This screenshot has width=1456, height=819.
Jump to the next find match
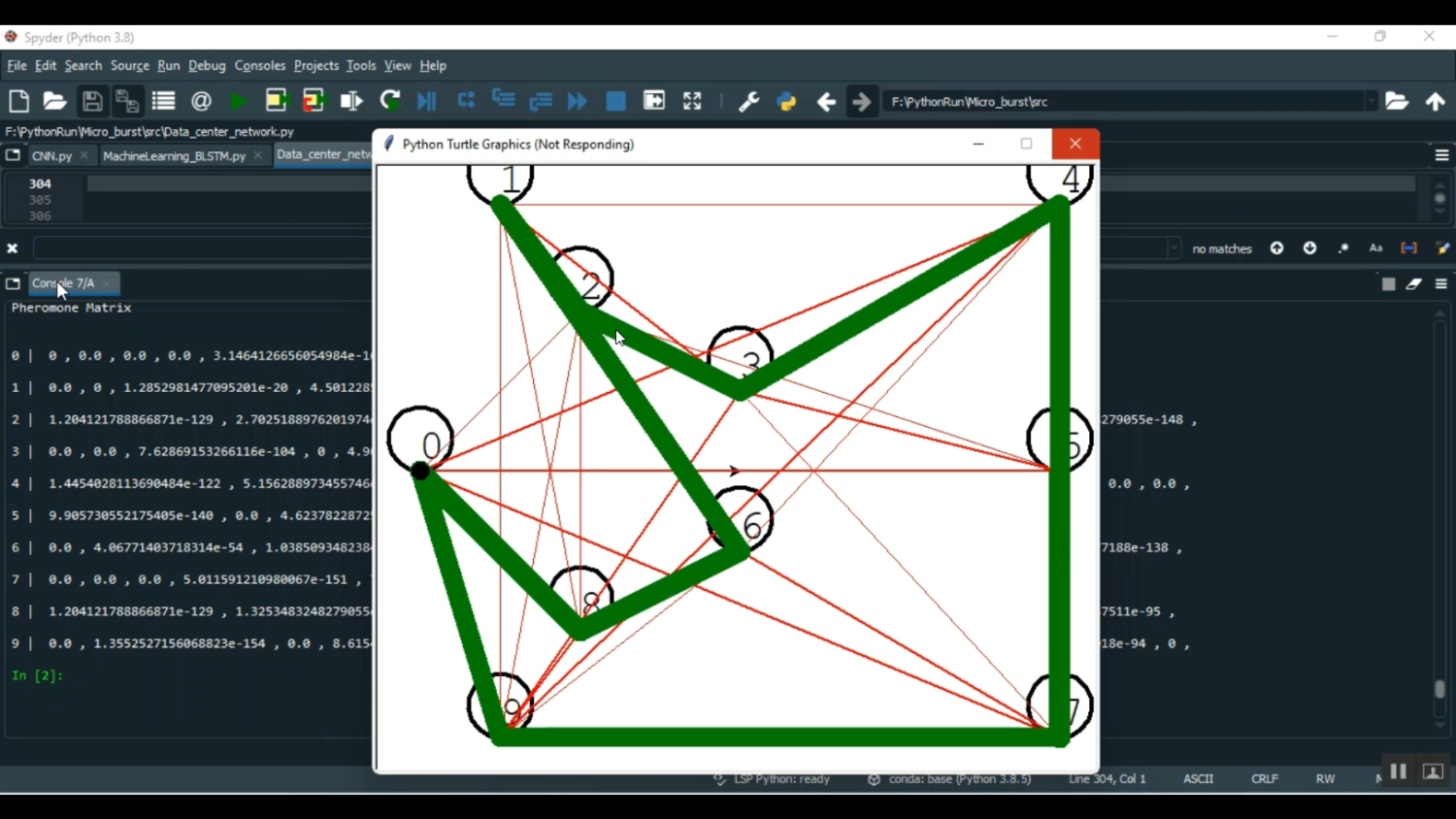click(x=1309, y=248)
